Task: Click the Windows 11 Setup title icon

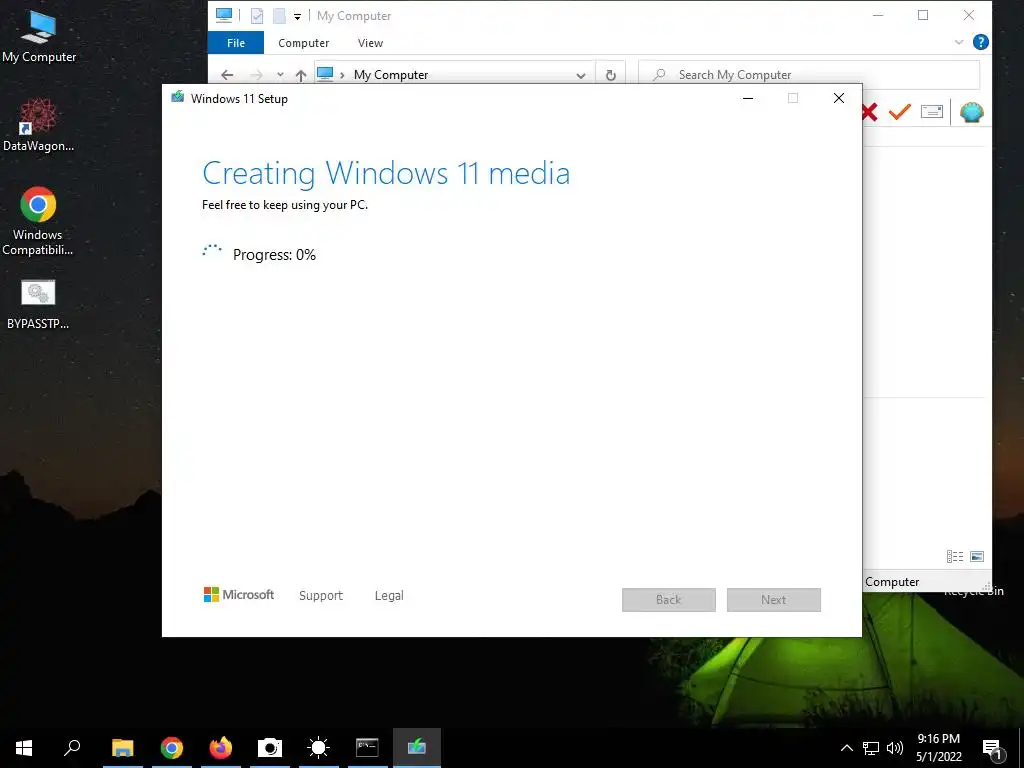Action: (178, 98)
